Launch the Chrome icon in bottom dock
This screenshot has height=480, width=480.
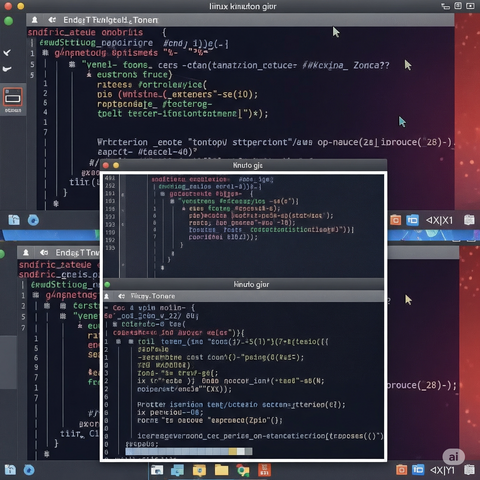point(243,470)
